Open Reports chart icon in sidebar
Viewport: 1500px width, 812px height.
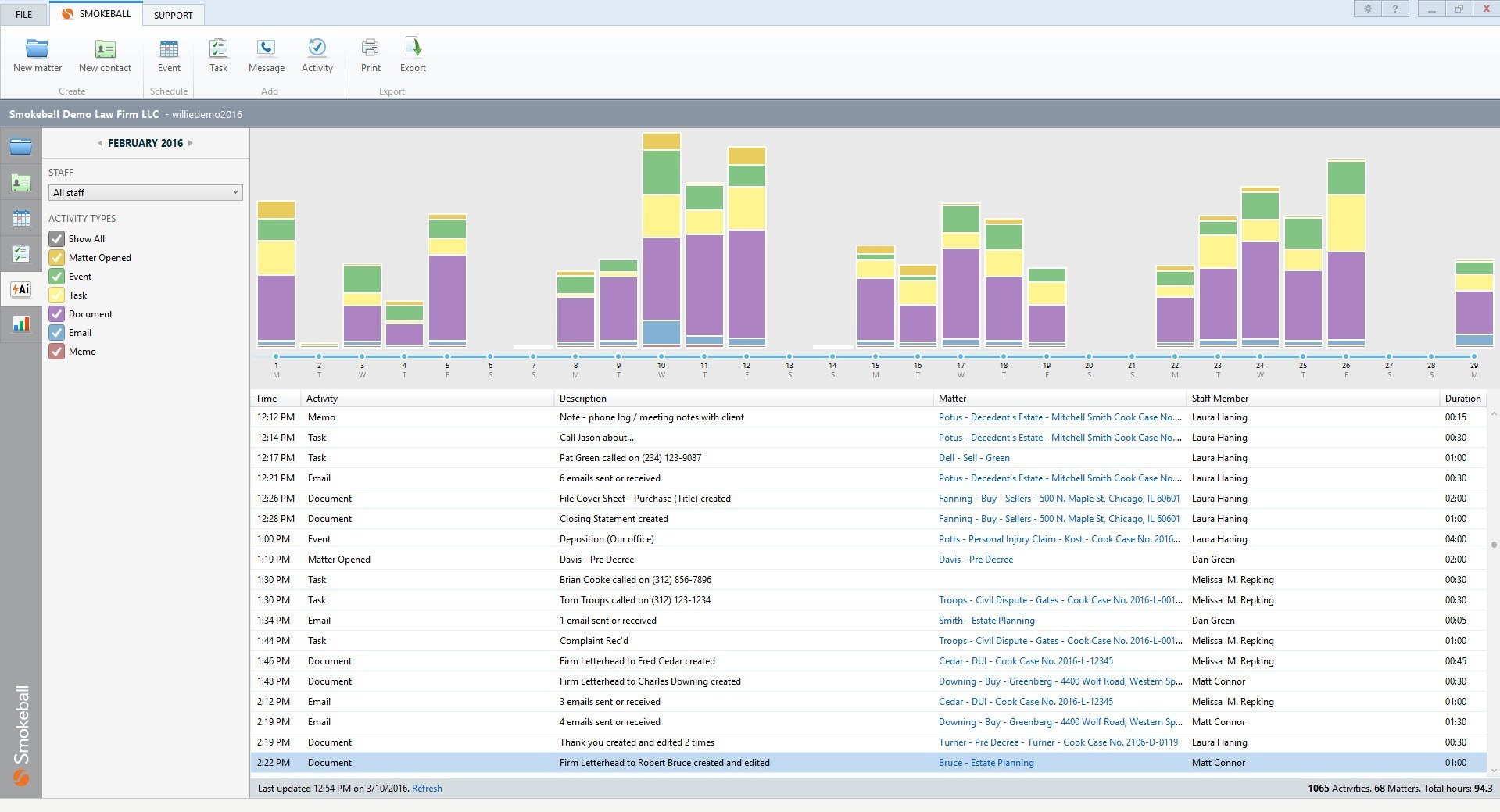coord(20,324)
